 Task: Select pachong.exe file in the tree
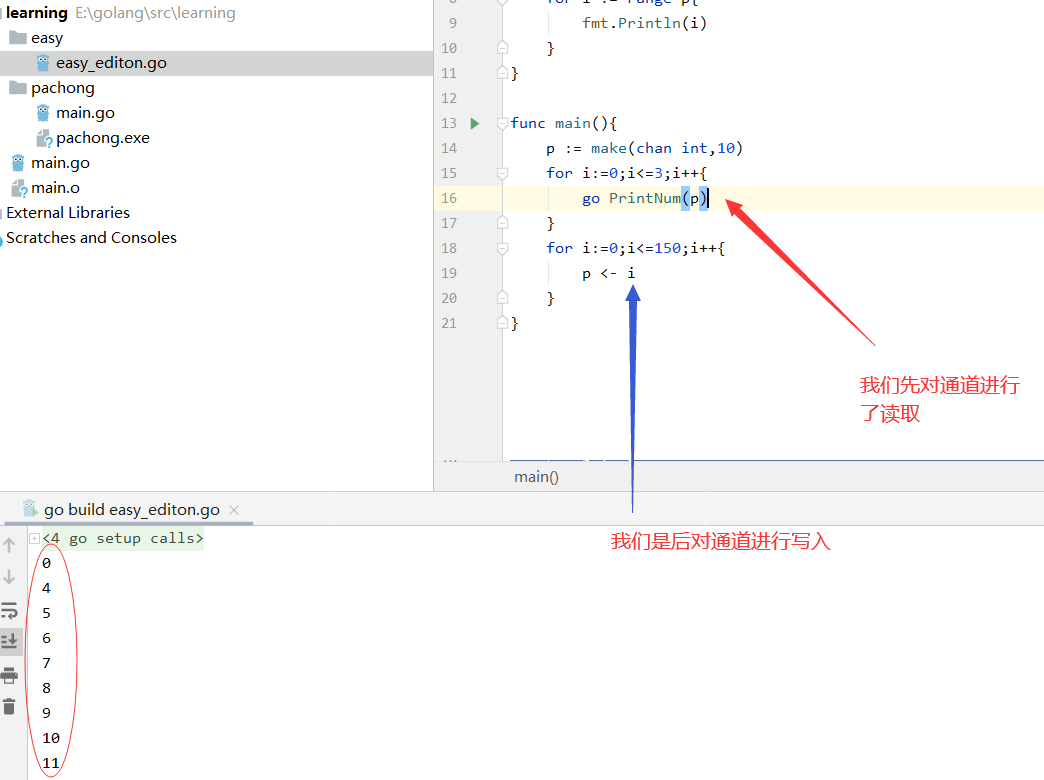pyautogui.click(x=102, y=138)
